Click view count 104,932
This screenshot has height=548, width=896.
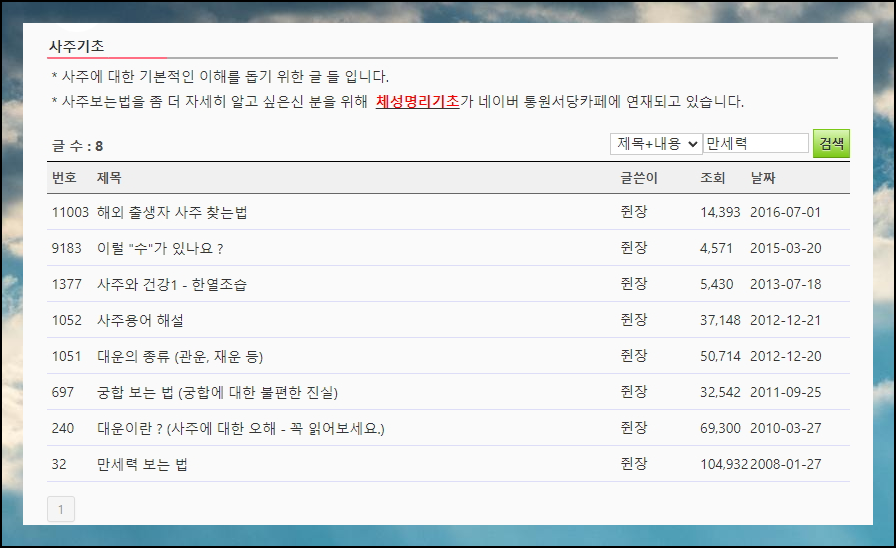(724, 465)
